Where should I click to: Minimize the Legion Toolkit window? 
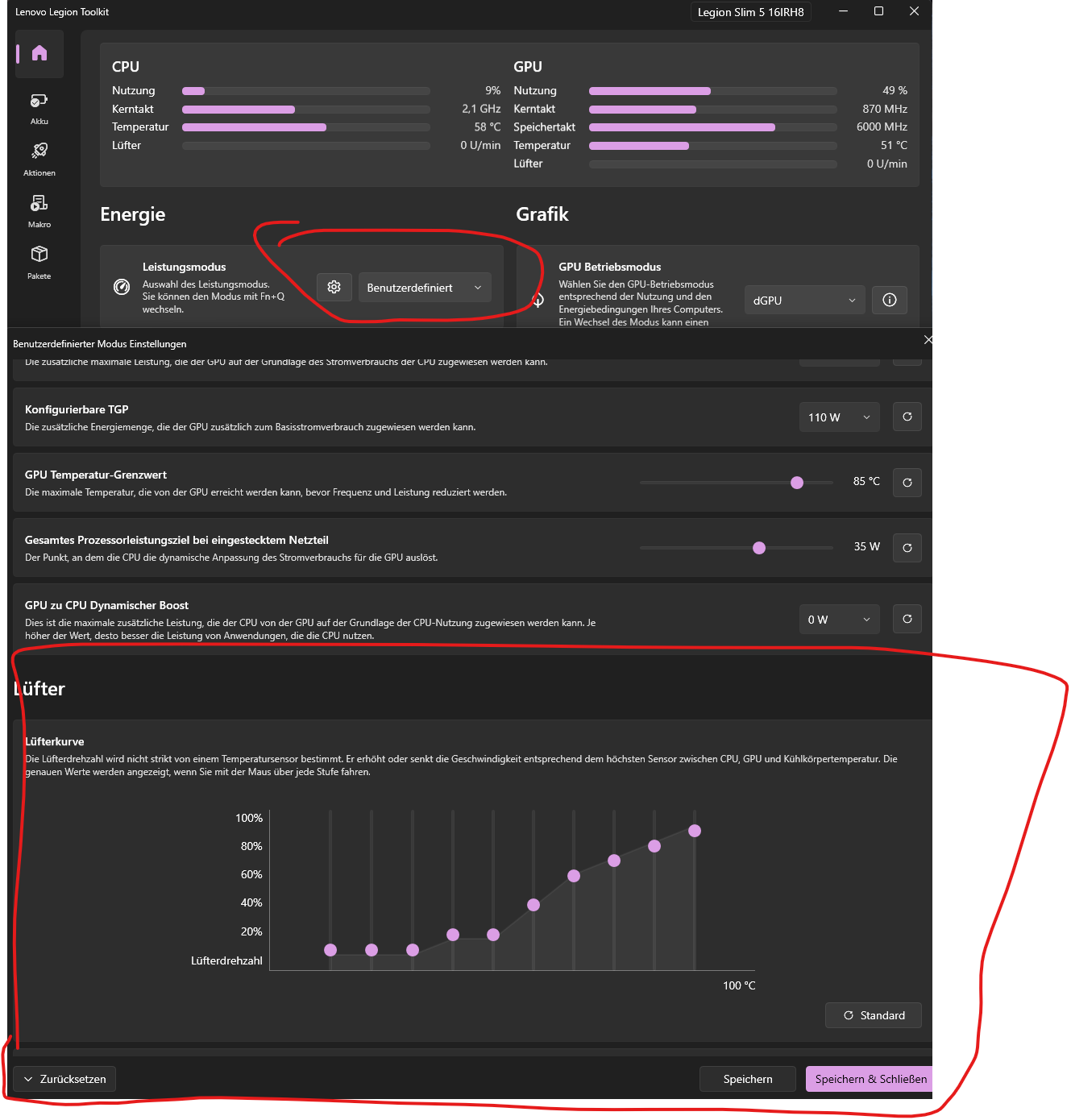[x=843, y=11]
